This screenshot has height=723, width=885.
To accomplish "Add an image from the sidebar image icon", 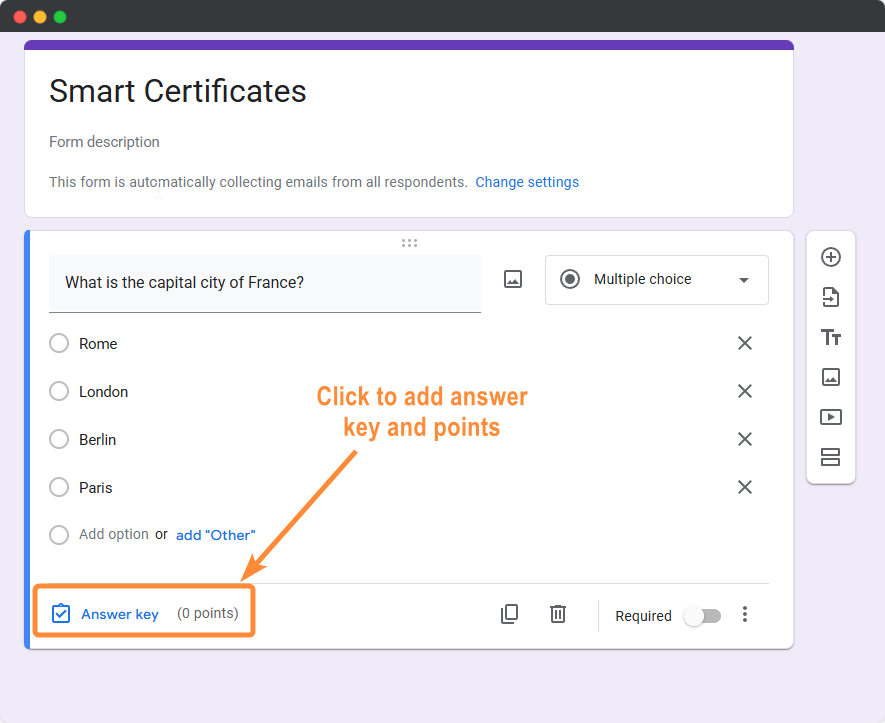I will click(831, 377).
